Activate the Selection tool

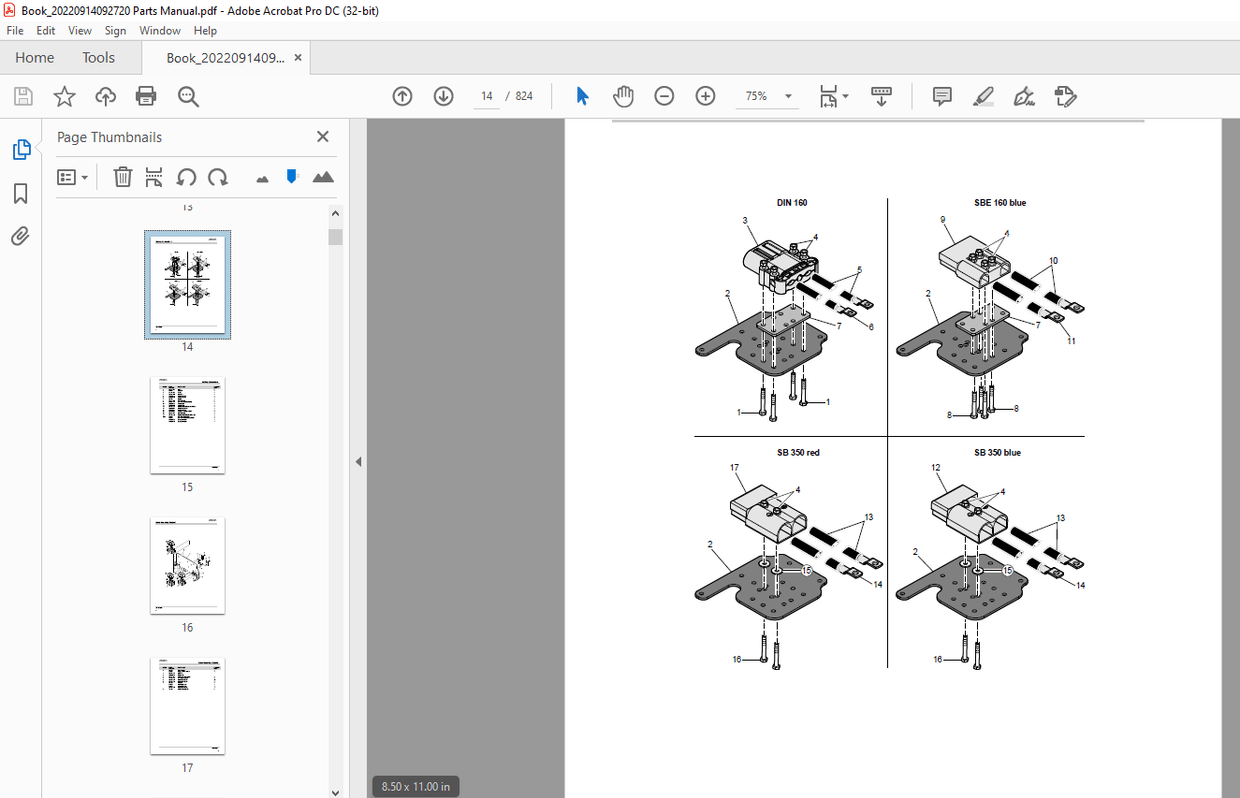click(582, 96)
